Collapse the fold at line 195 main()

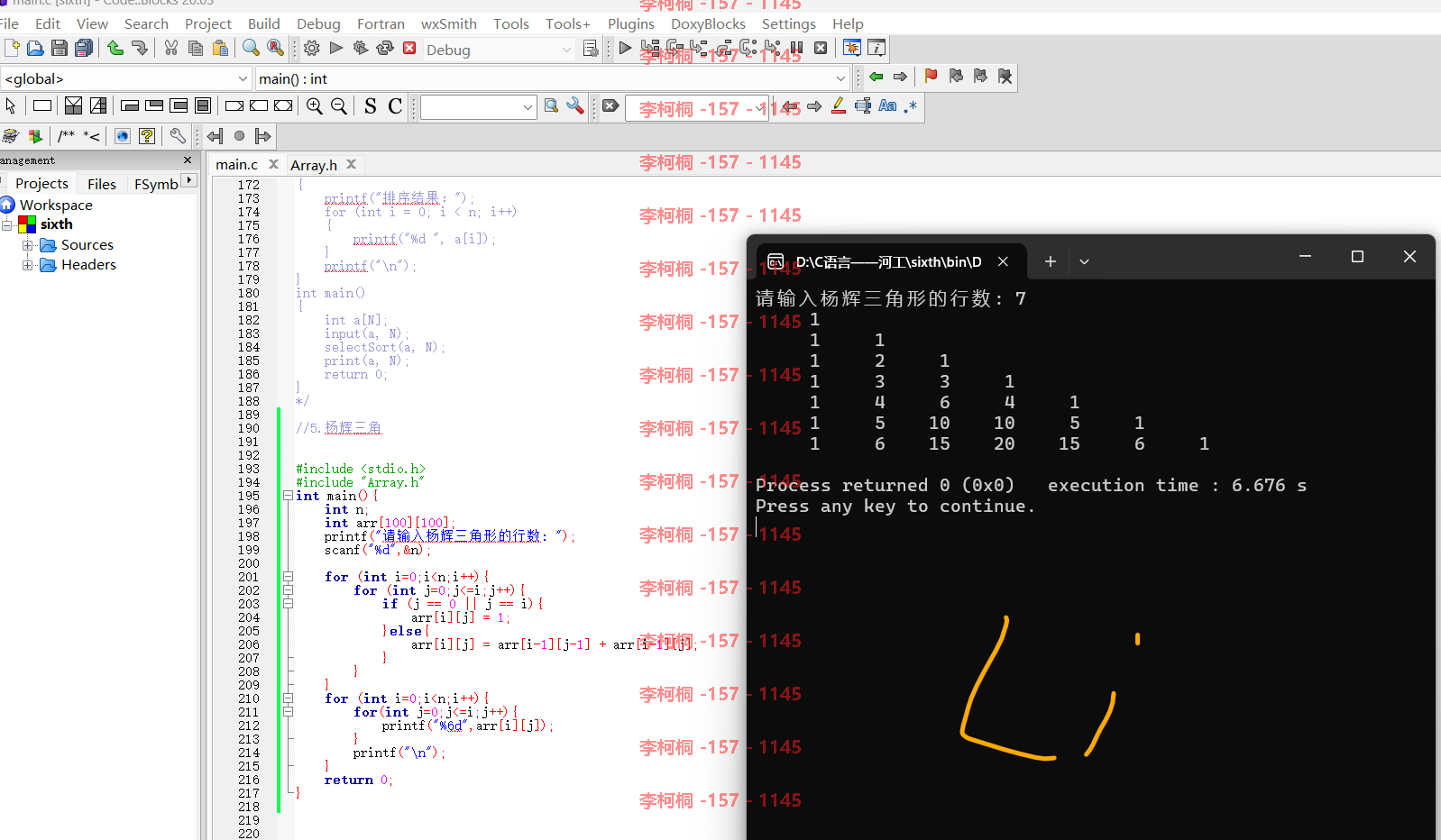point(288,496)
